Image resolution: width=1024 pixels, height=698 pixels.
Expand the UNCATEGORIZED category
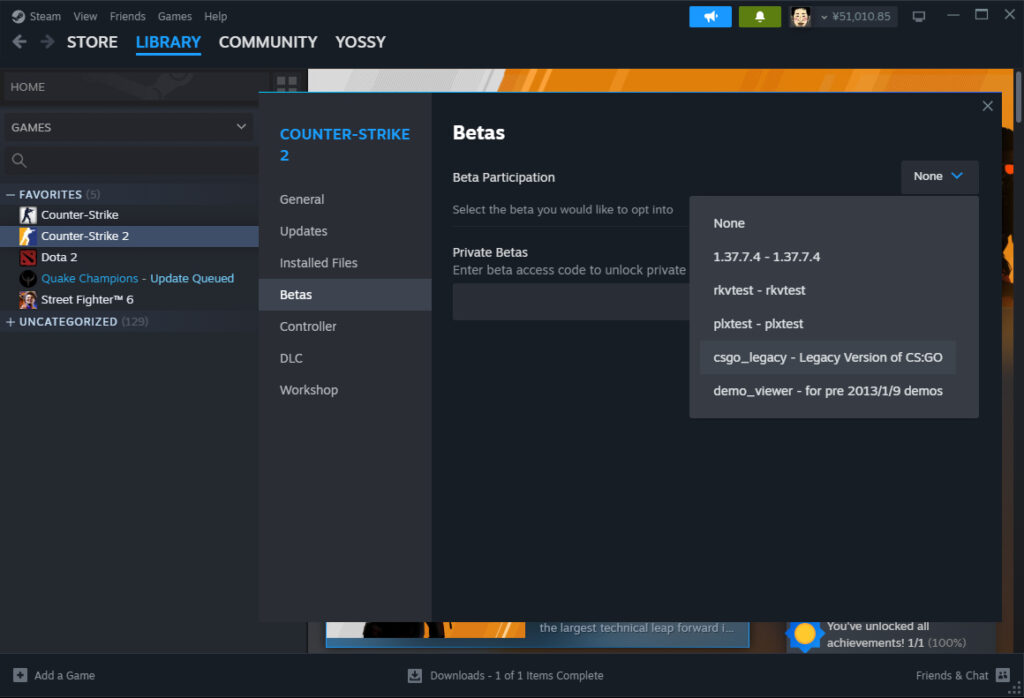coord(10,321)
